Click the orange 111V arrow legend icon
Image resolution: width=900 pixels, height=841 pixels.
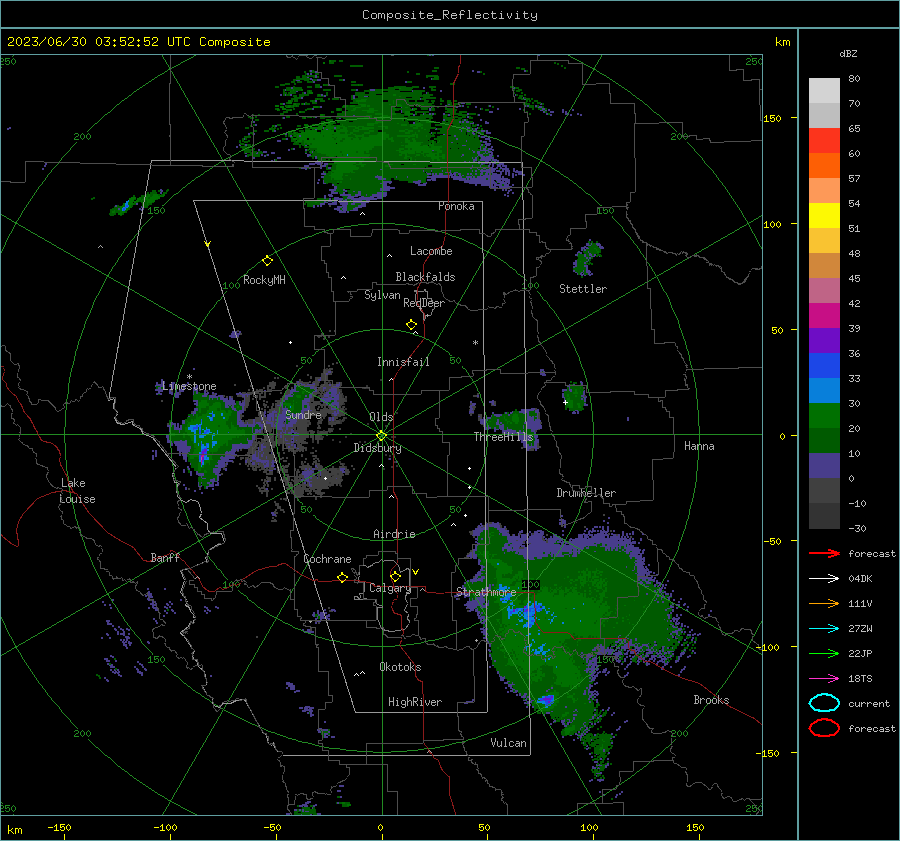[824, 603]
